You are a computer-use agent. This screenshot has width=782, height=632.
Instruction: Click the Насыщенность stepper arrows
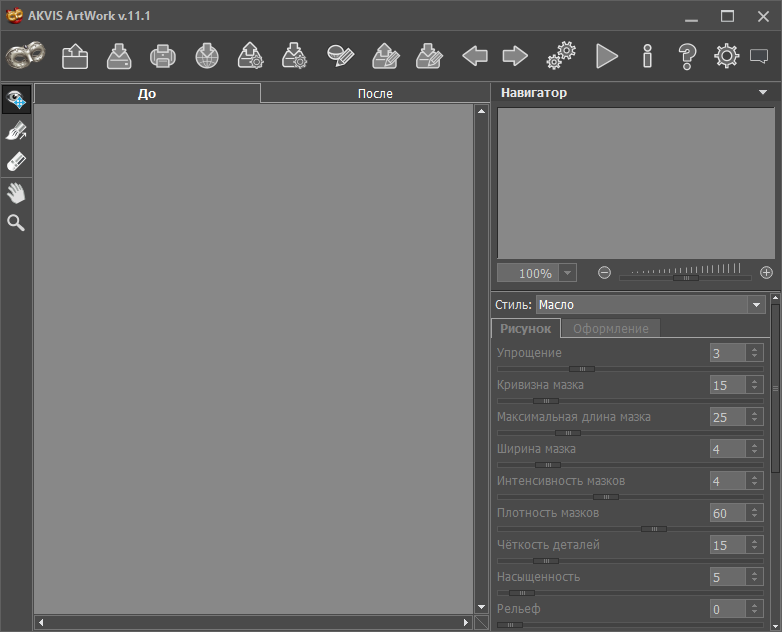pyautogui.click(x=755, y=577)
